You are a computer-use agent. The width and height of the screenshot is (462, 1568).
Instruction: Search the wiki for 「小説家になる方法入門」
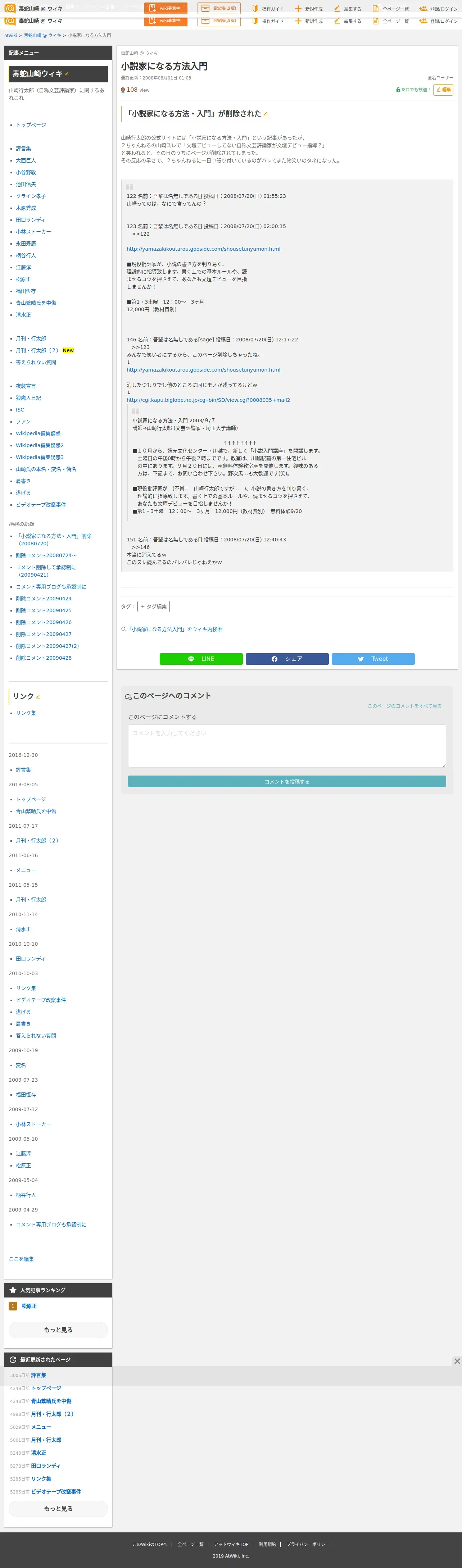tap(174, 629)
